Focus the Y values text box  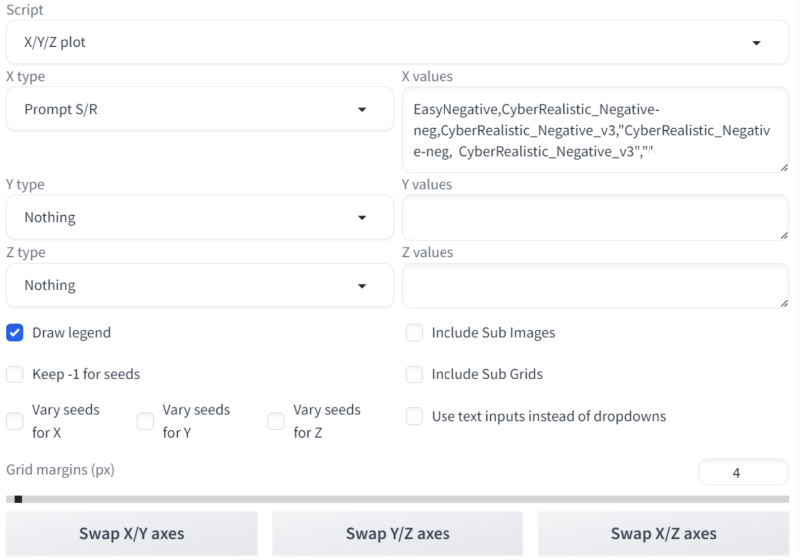tap(594, 217)
